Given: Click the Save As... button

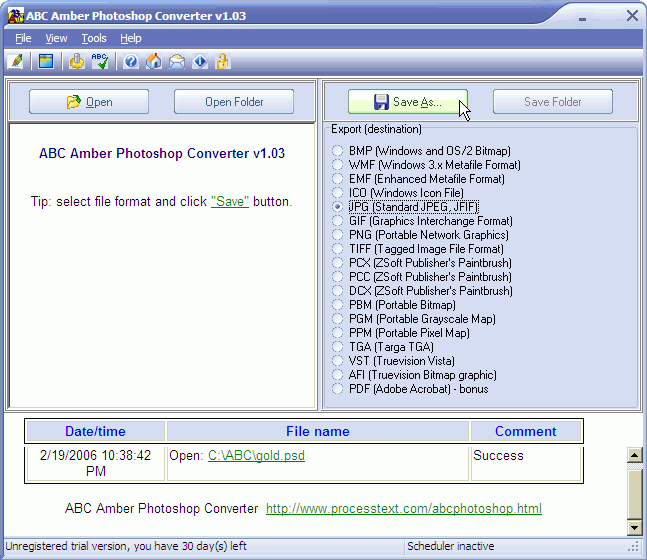Looking at the screenshot, I should [408, 102].
